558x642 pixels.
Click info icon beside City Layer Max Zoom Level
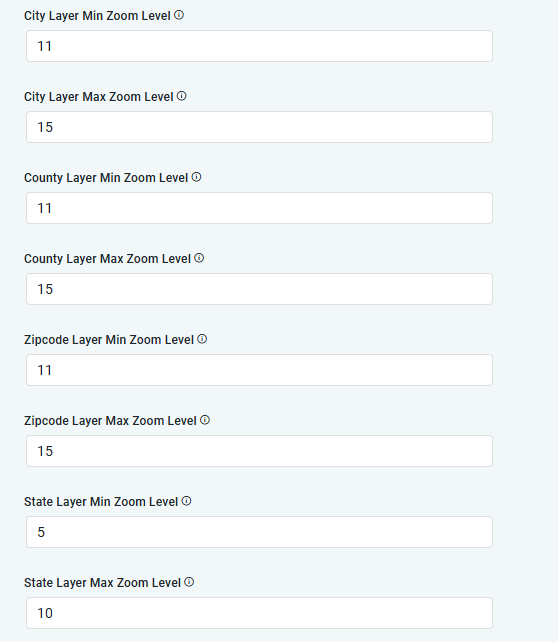tap(182, 96)
